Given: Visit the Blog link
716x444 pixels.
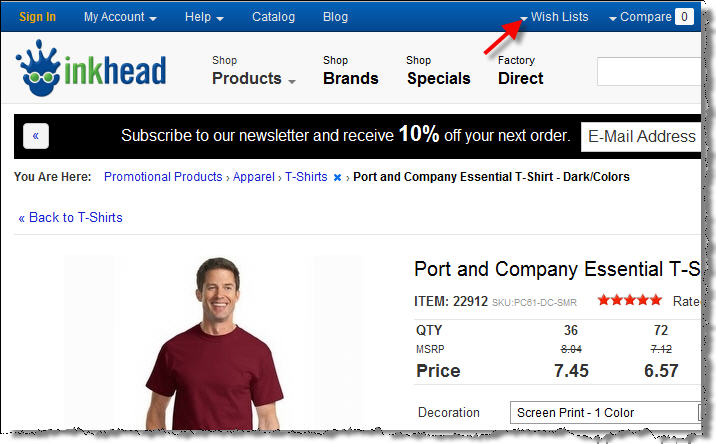Looking at the screenshot, I should click(x=335, y=17).
